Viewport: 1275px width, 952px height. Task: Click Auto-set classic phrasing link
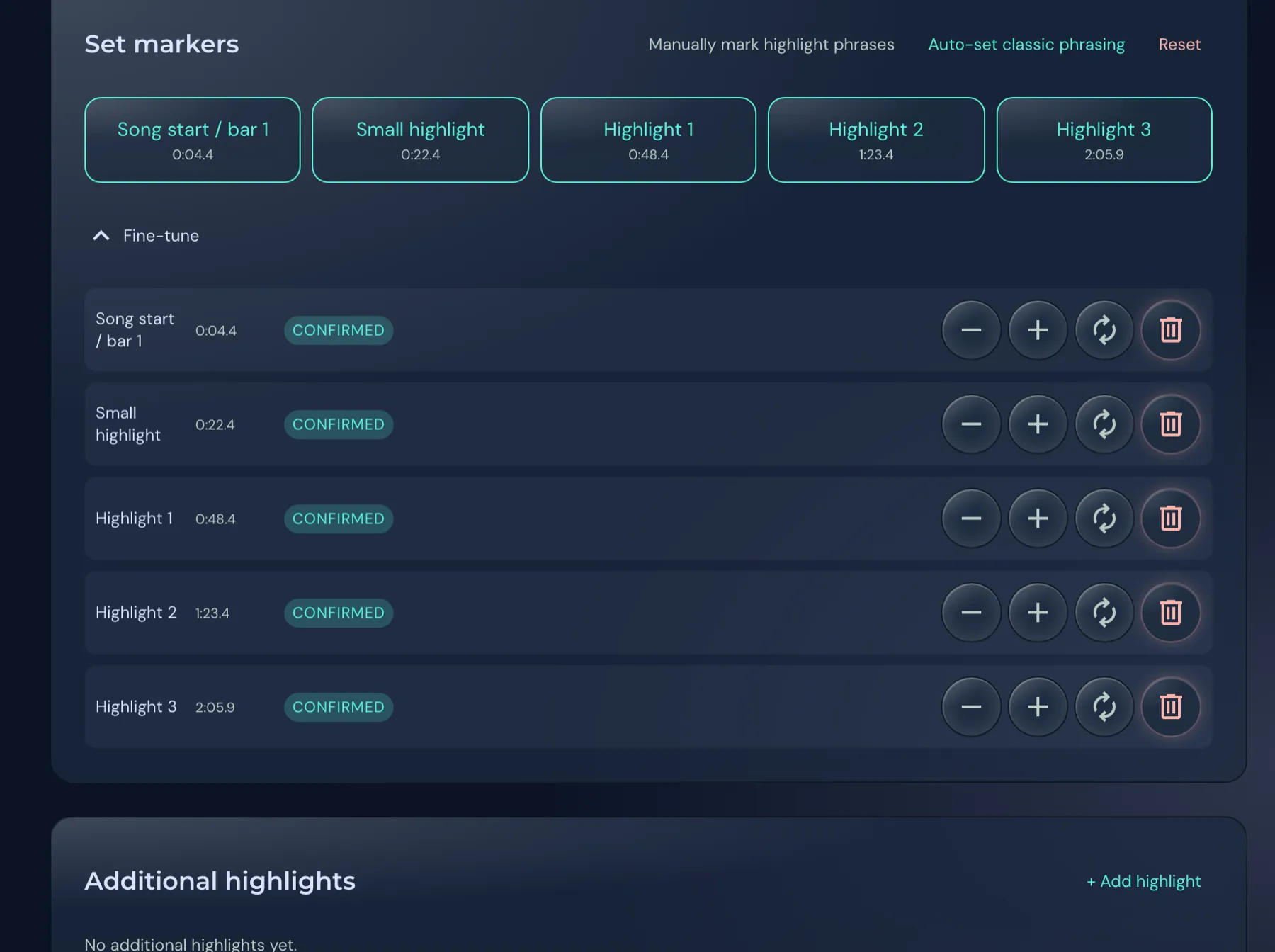coord(1026,45)
